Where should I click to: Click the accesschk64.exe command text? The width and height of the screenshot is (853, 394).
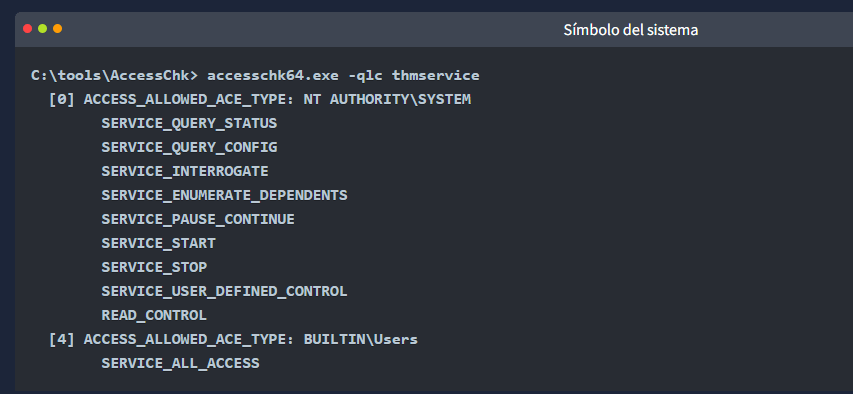click(273, 76)
